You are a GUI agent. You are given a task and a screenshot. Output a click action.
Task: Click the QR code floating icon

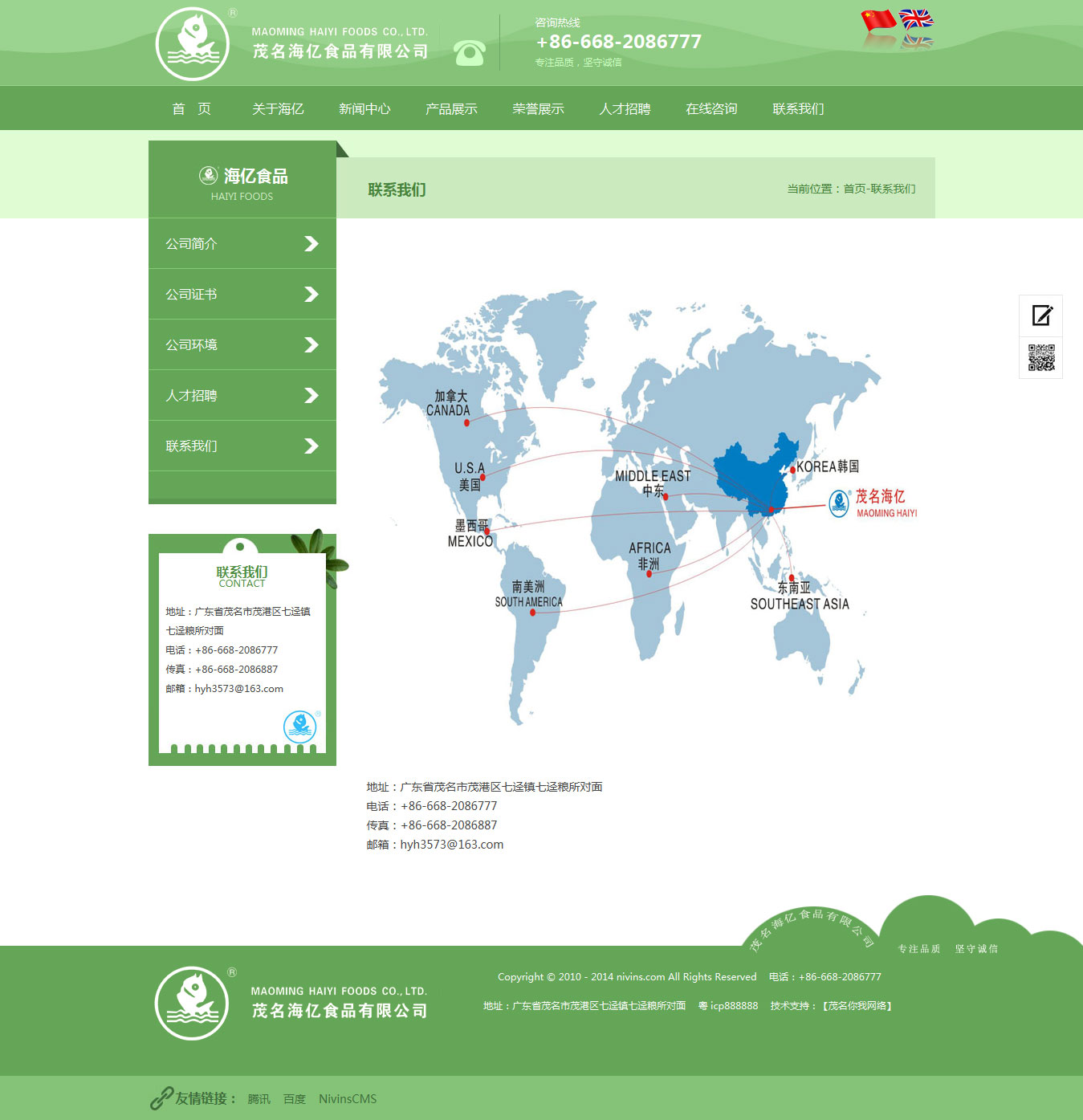(1041, 358)
